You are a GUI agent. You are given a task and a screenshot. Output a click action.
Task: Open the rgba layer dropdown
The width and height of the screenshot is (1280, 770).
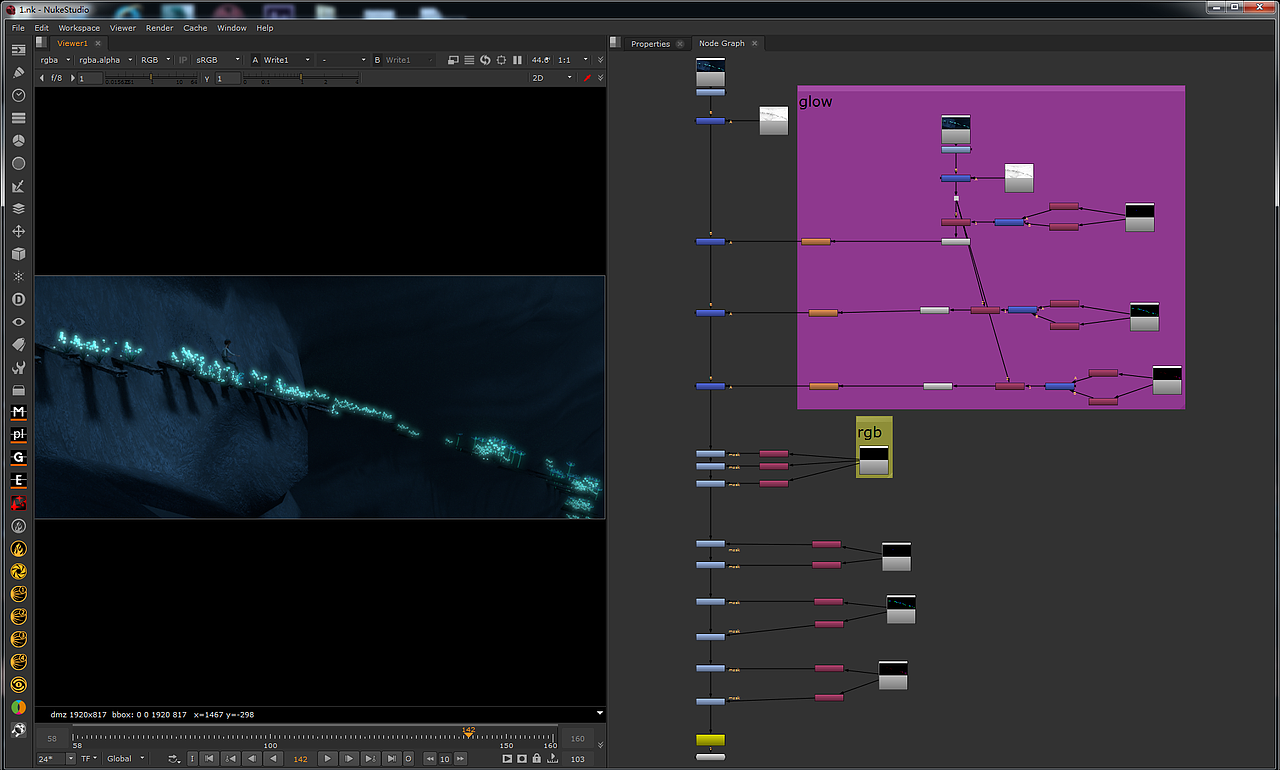[55, 60]
